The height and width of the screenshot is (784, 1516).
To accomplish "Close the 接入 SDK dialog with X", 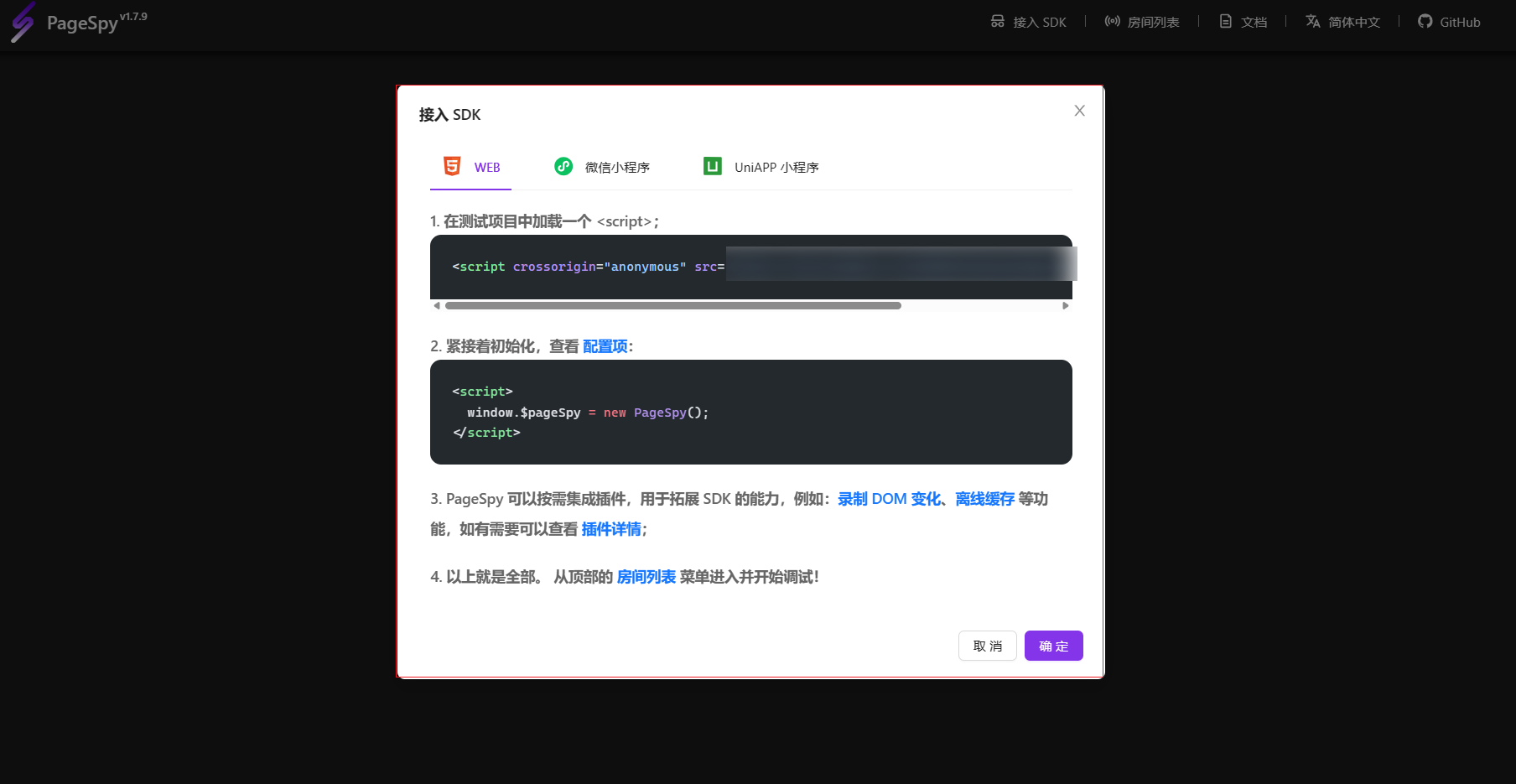I will (x=1080, y=111).
